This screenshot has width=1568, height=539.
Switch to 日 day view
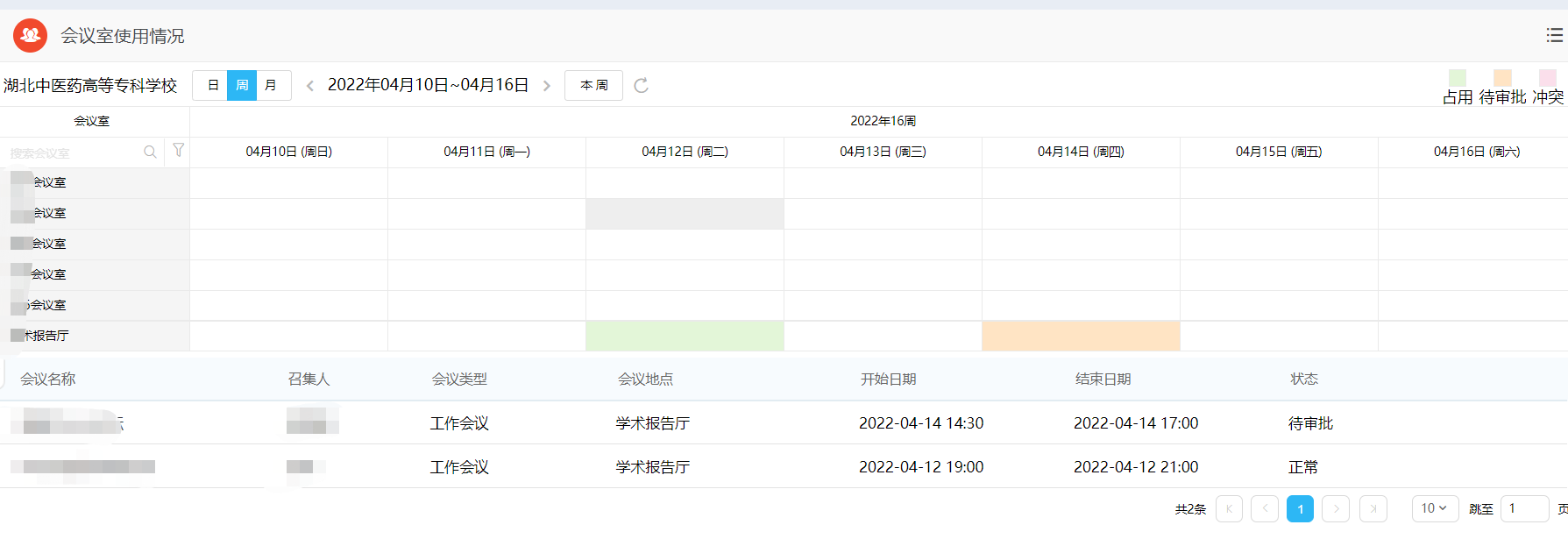click(212, 85)
